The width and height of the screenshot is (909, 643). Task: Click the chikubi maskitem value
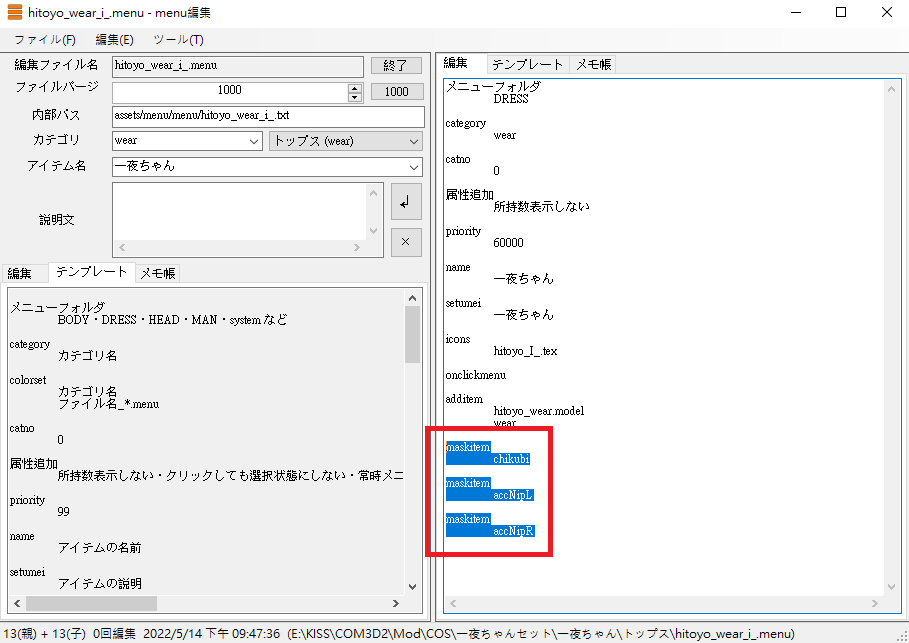[511, 459]
